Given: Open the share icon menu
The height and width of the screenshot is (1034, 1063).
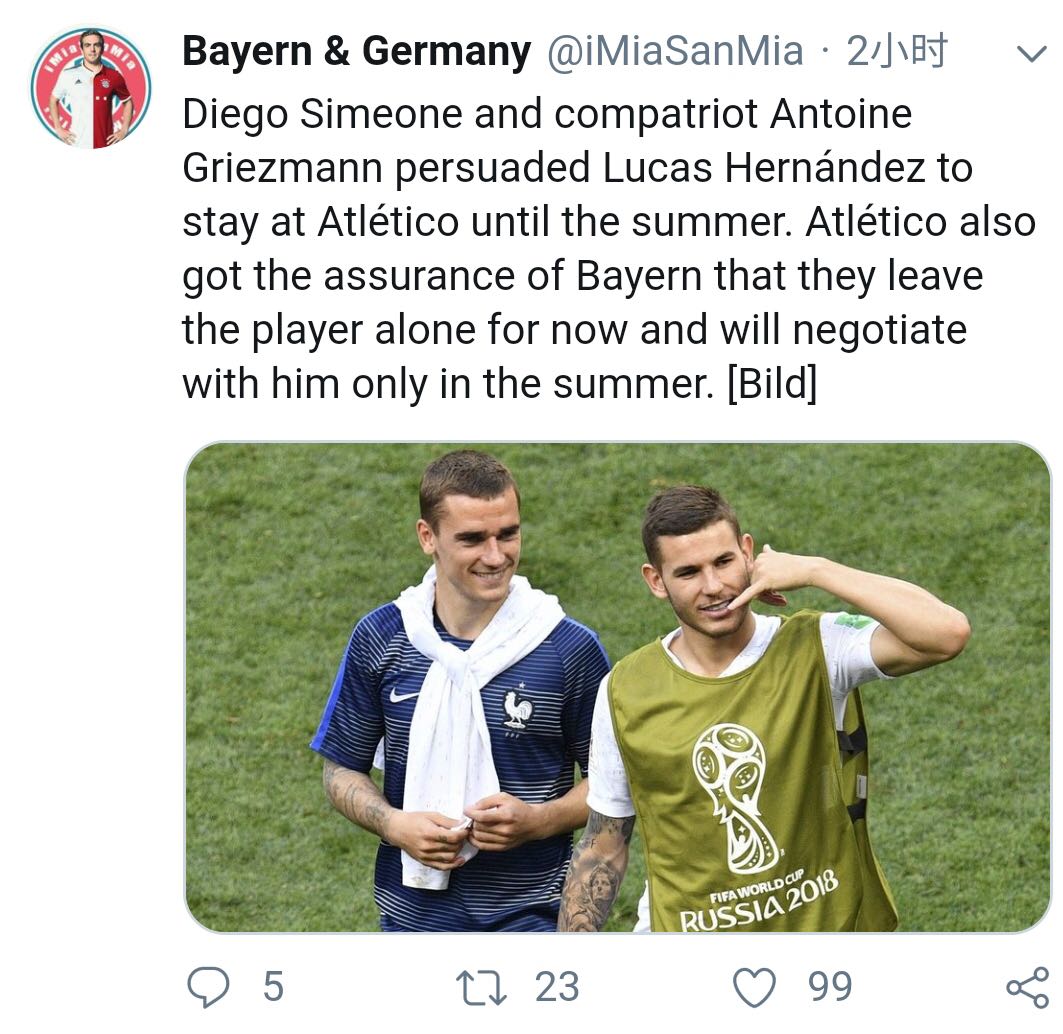Looking at the screenshot, I should [x=1027, y=987].
